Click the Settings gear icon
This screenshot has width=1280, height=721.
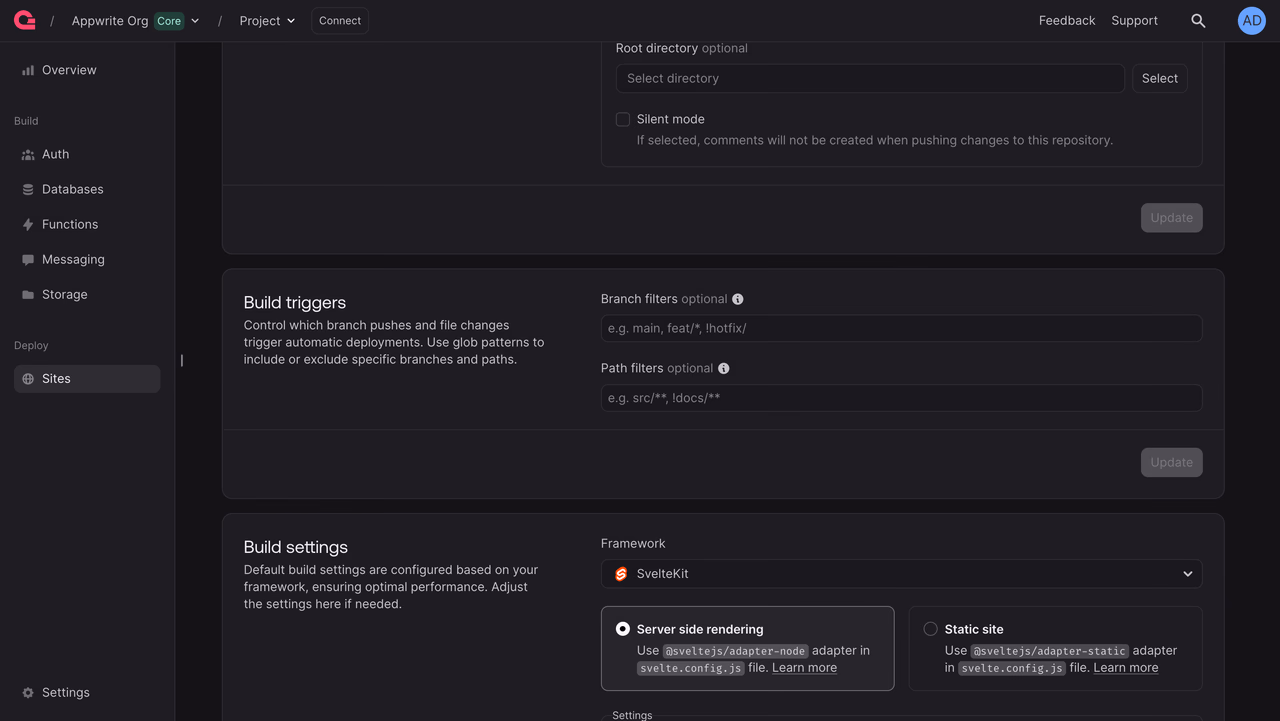[28, 692]
